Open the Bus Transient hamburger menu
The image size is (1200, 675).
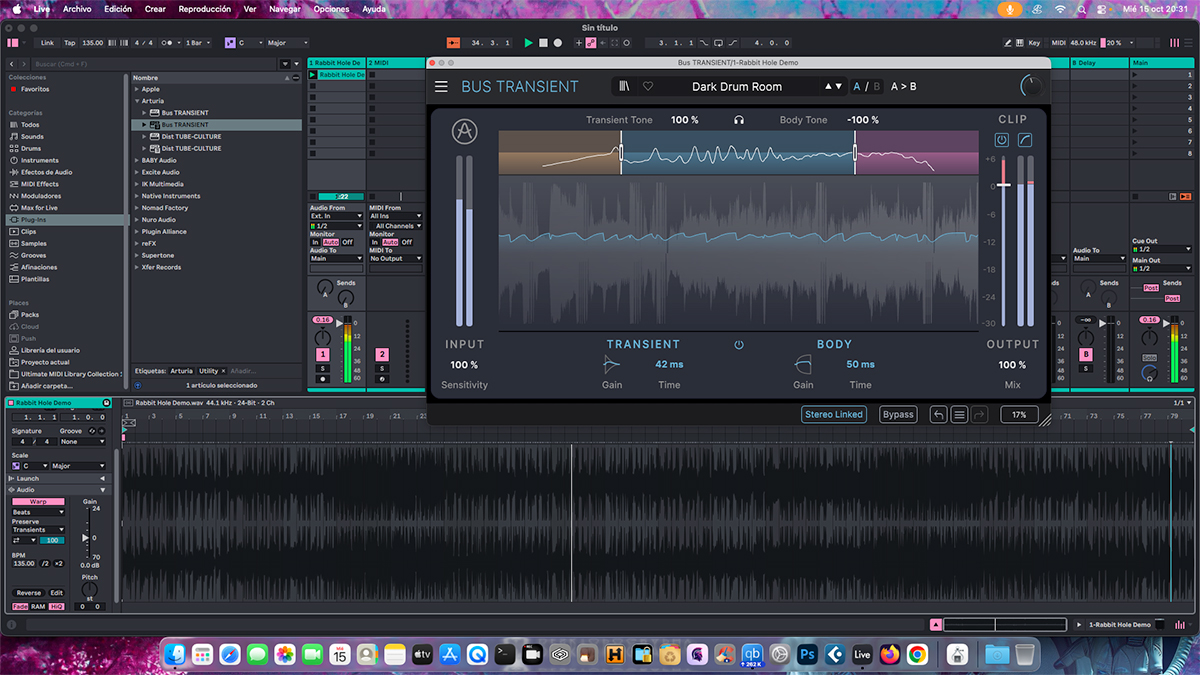point(441,87)
